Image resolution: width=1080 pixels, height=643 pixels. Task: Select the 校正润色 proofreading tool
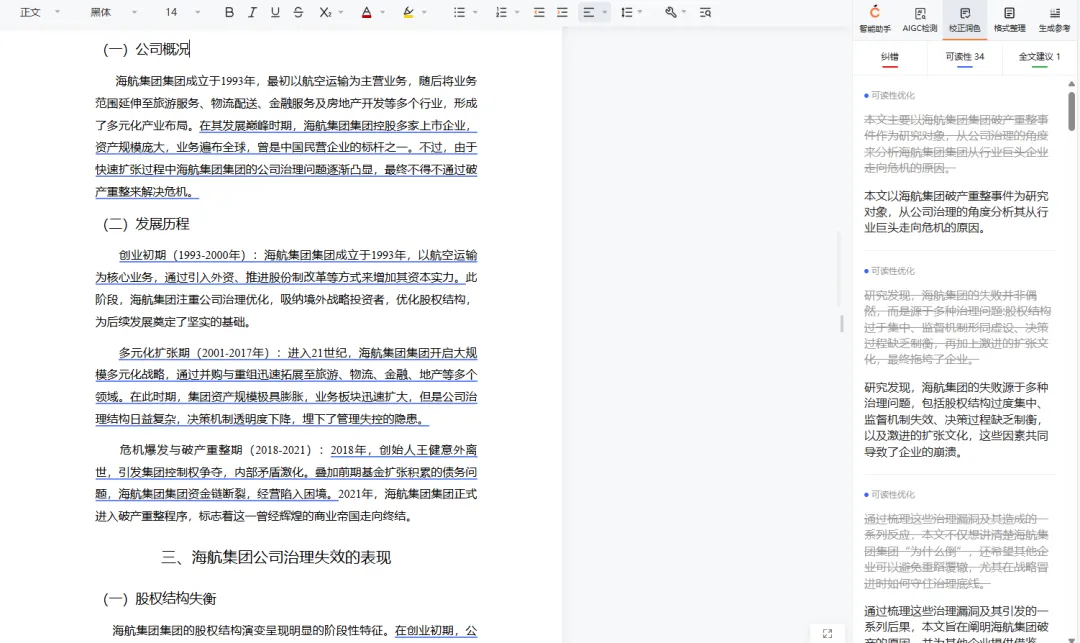[x=964, y=19]
